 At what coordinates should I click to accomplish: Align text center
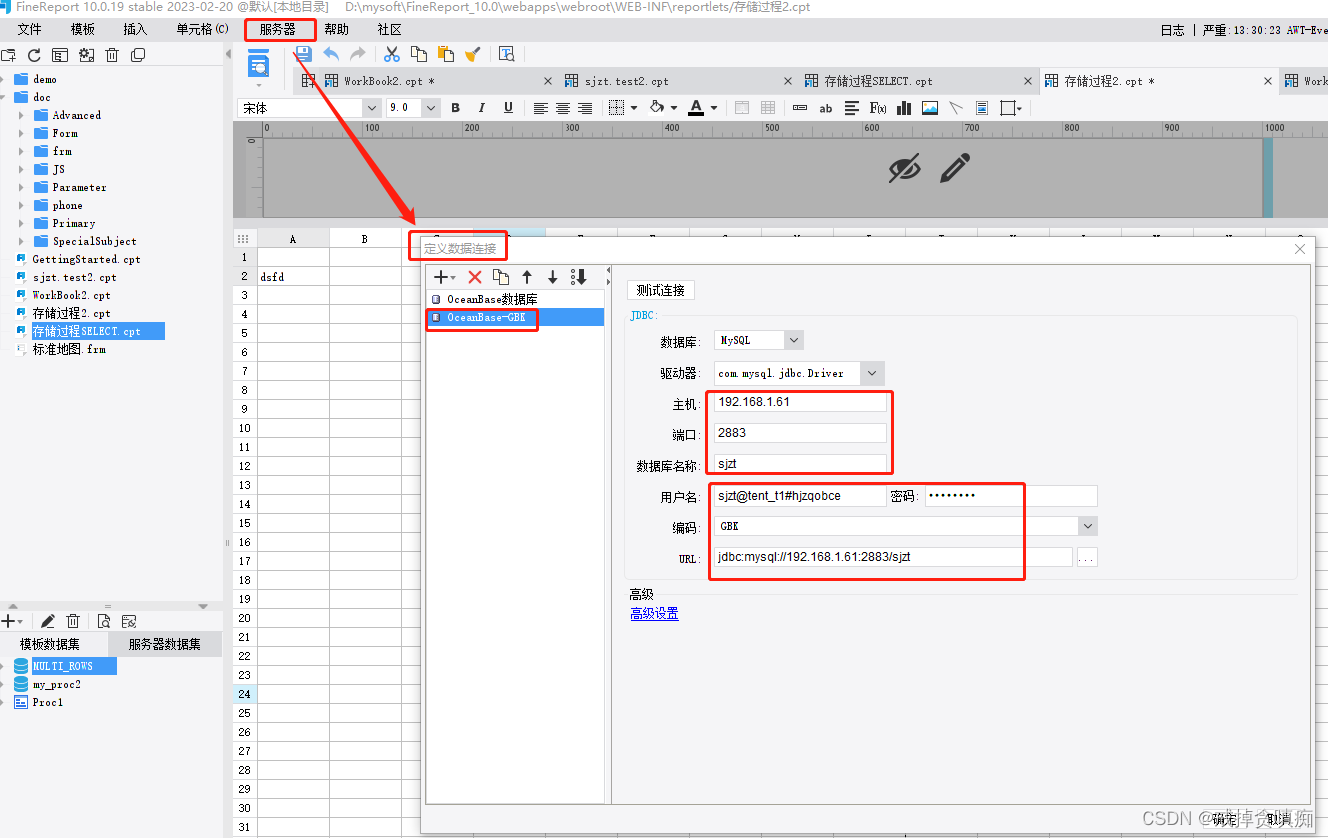563,108
